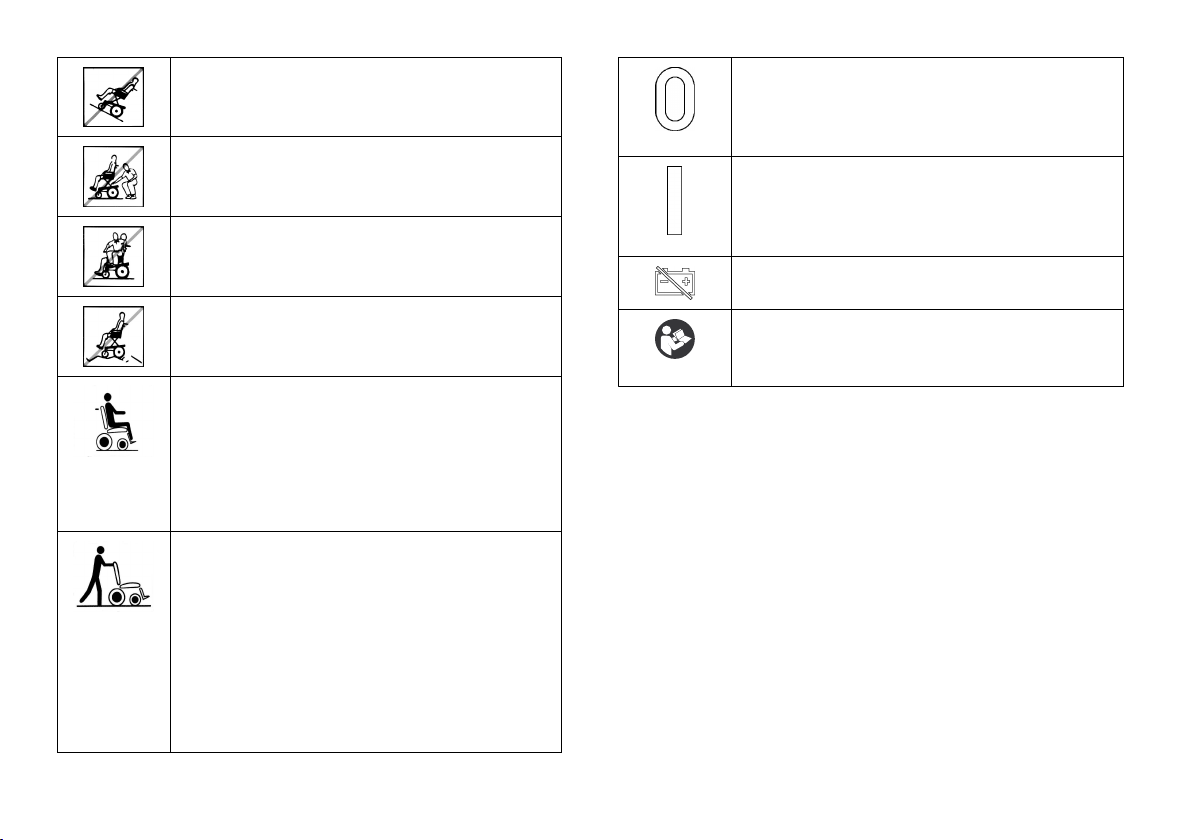Select the vertical bar power-on symbol

click(674, 201)
